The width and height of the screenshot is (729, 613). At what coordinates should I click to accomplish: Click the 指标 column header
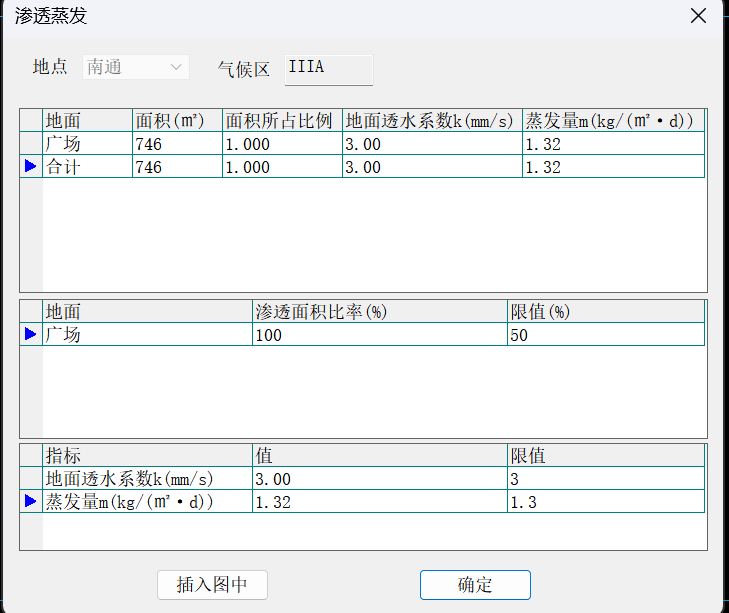[146, 456]
